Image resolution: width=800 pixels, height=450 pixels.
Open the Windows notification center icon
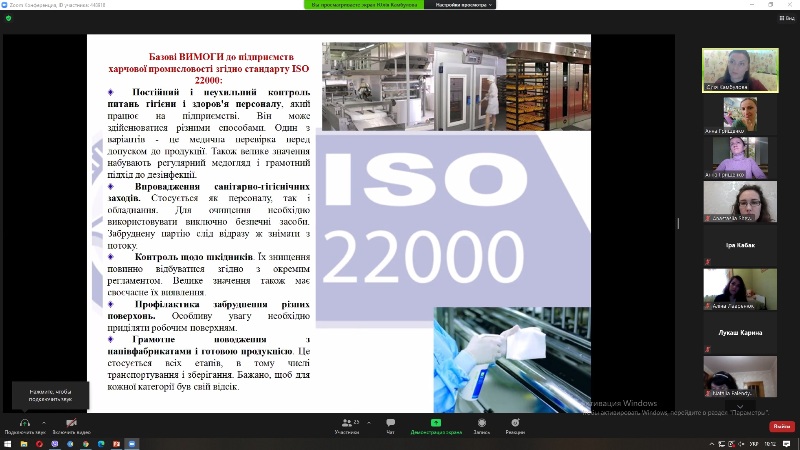coord(787,444)
